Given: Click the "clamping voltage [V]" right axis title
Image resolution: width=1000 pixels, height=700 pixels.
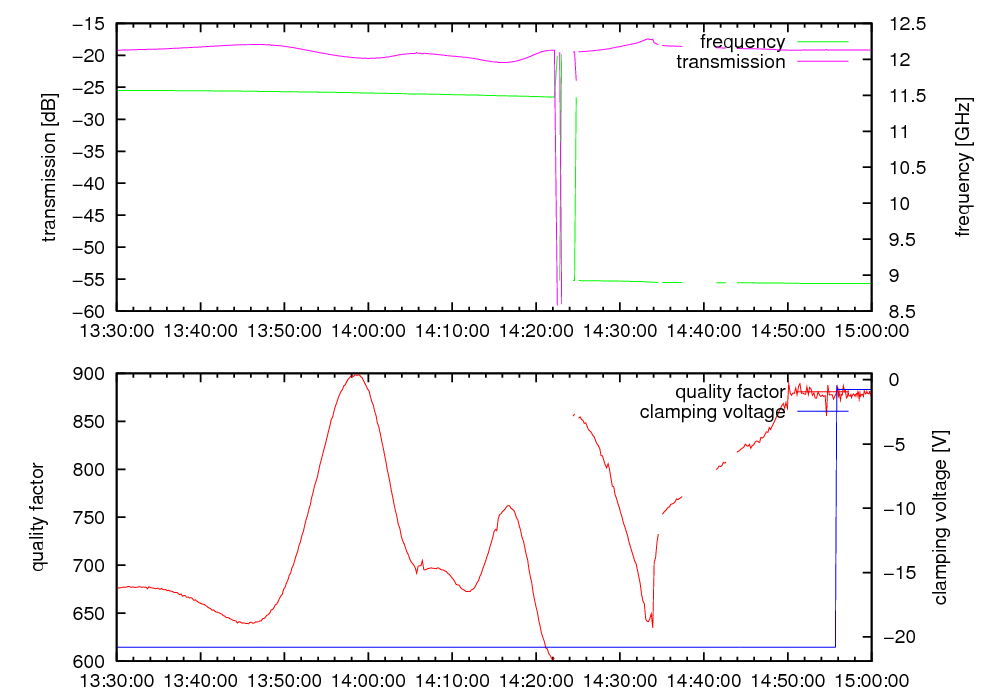Looking at the screenshot, I should point(939,517).
